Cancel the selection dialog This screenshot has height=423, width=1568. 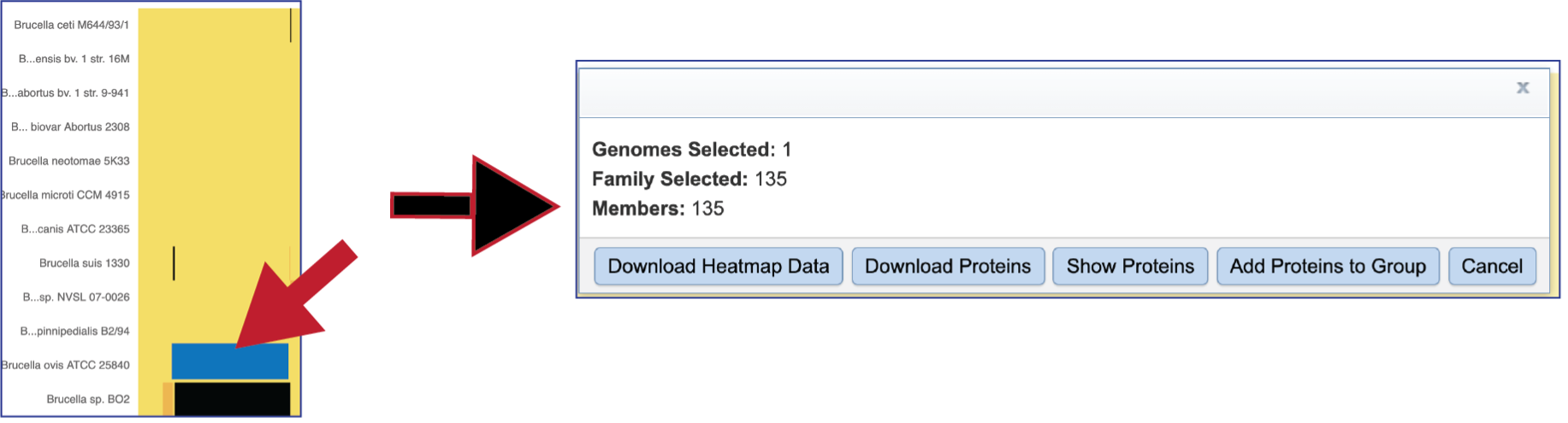(1492, 267)
